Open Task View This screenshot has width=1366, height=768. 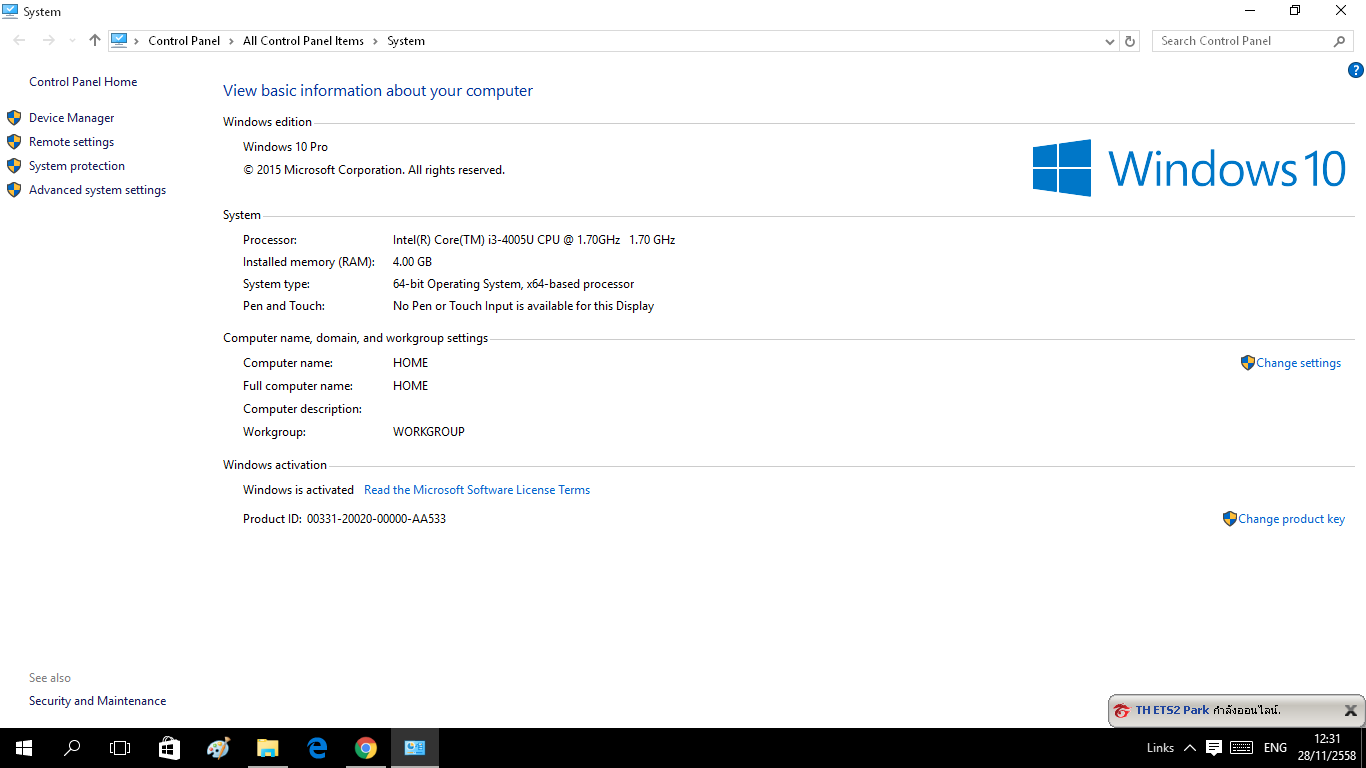(x=120, y=748)
